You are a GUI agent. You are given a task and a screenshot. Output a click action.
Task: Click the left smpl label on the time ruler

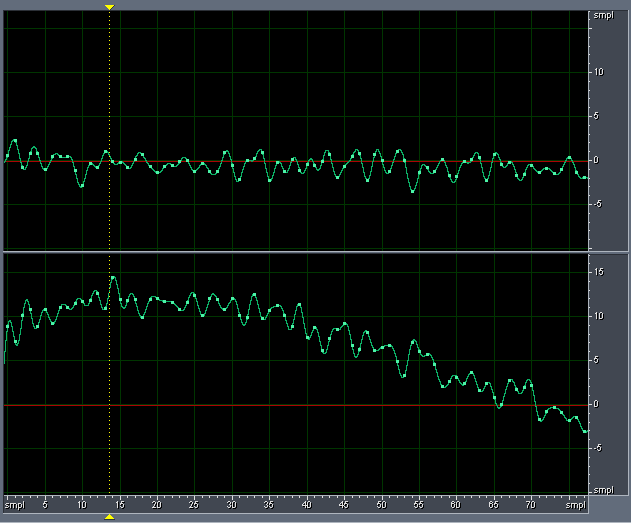point(15,505)
